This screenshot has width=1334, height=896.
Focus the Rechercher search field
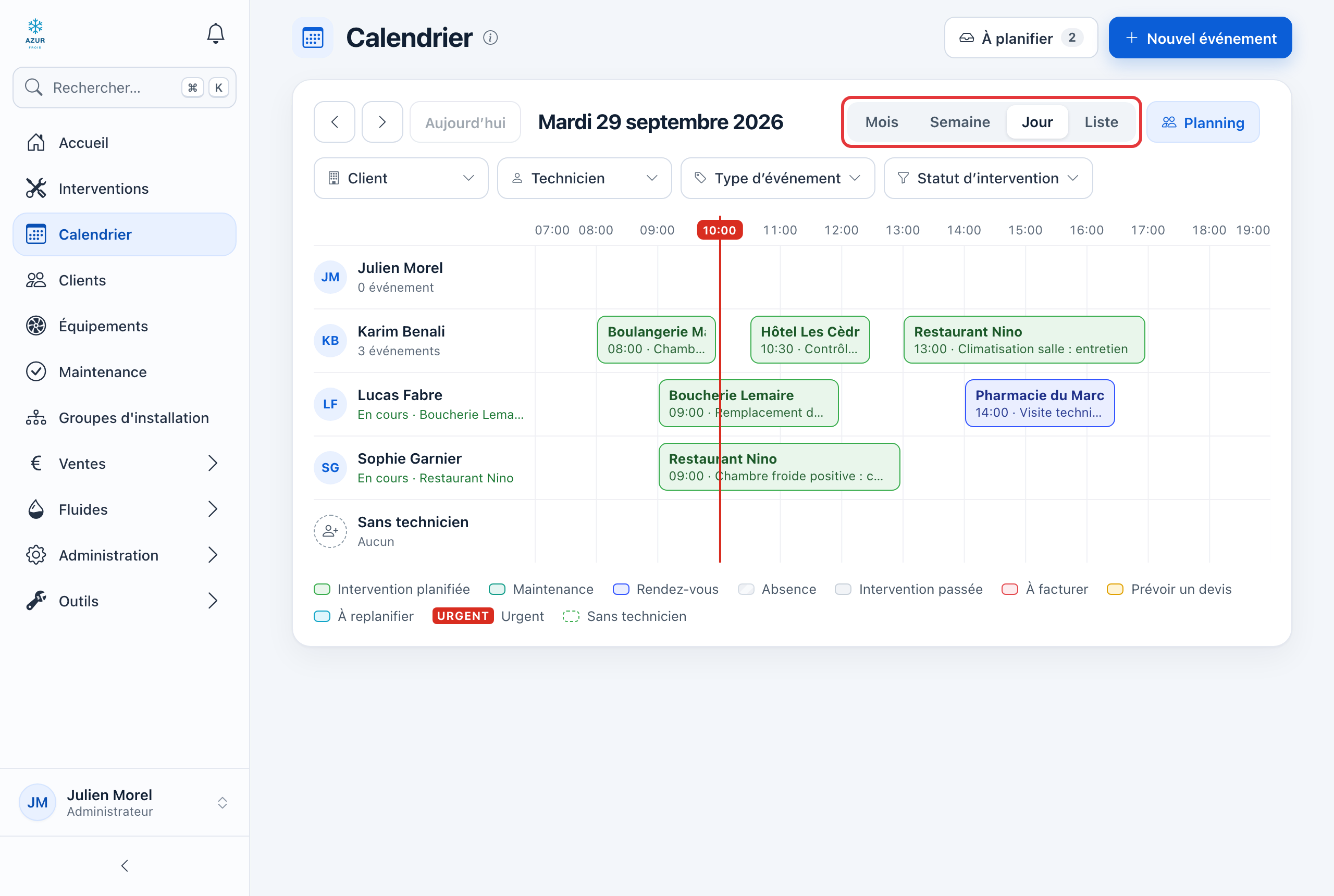(x=125, y=88)
